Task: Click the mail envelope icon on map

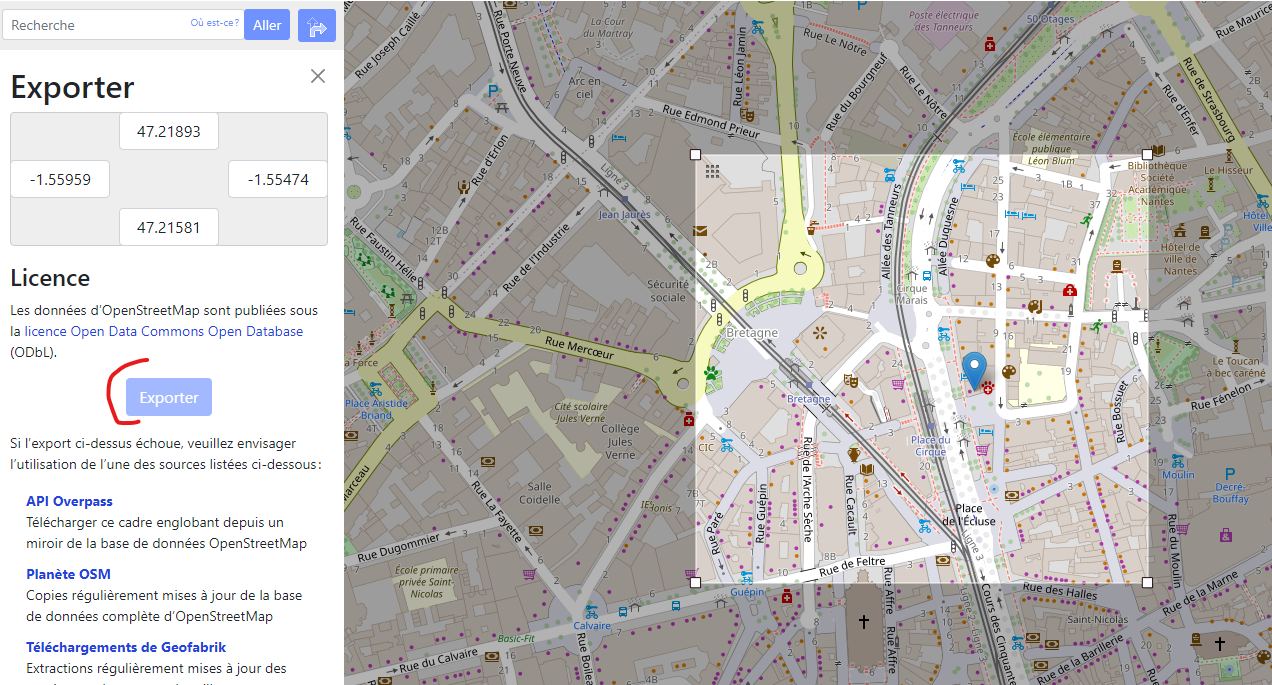Action: pyautogui.click(x=701, y=231)
